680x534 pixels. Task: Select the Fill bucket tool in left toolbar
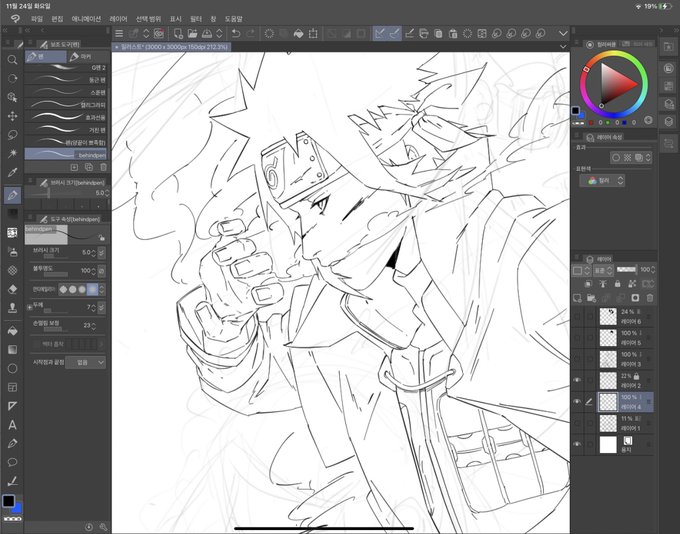click(12, 331)
